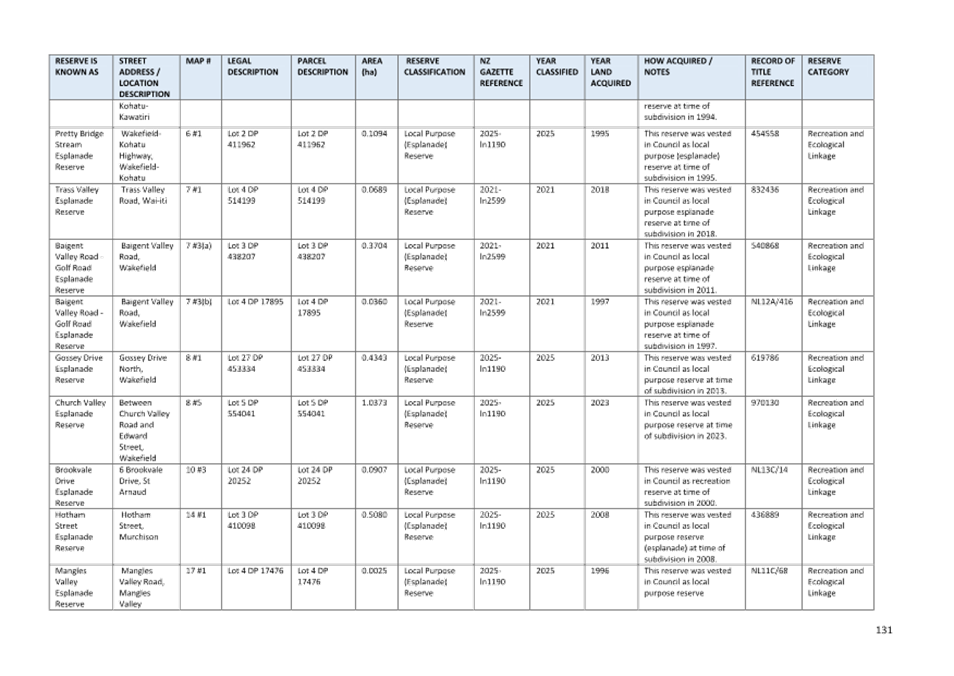Click the Area value in the bottom table row

click(374, 571)
